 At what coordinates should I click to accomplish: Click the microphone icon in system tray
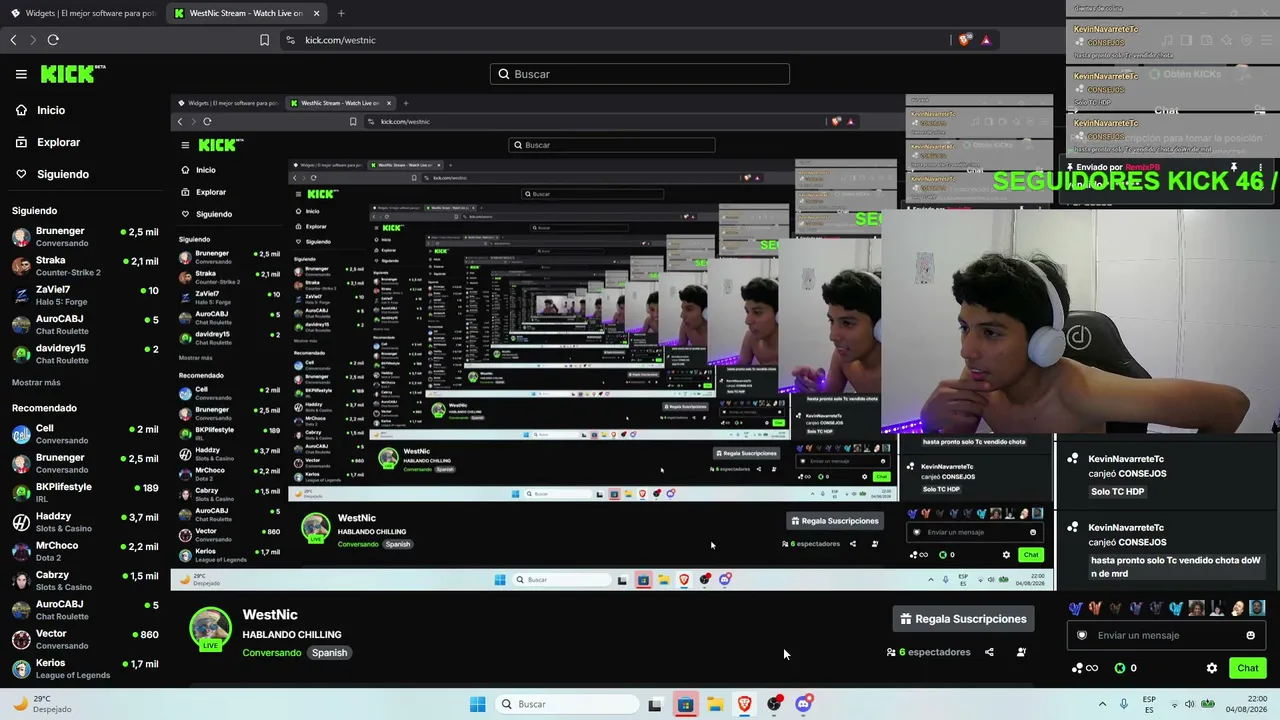[1124, 704]
